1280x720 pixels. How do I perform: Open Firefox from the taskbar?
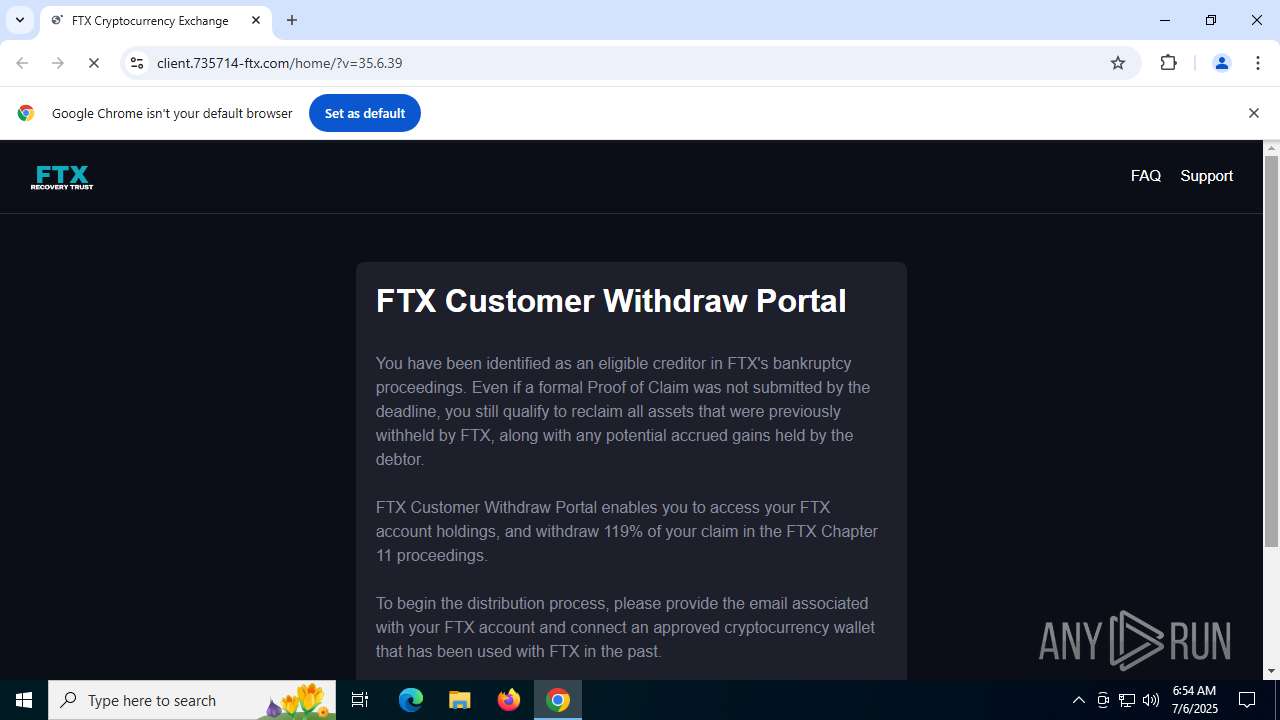(x=509, y=700)
